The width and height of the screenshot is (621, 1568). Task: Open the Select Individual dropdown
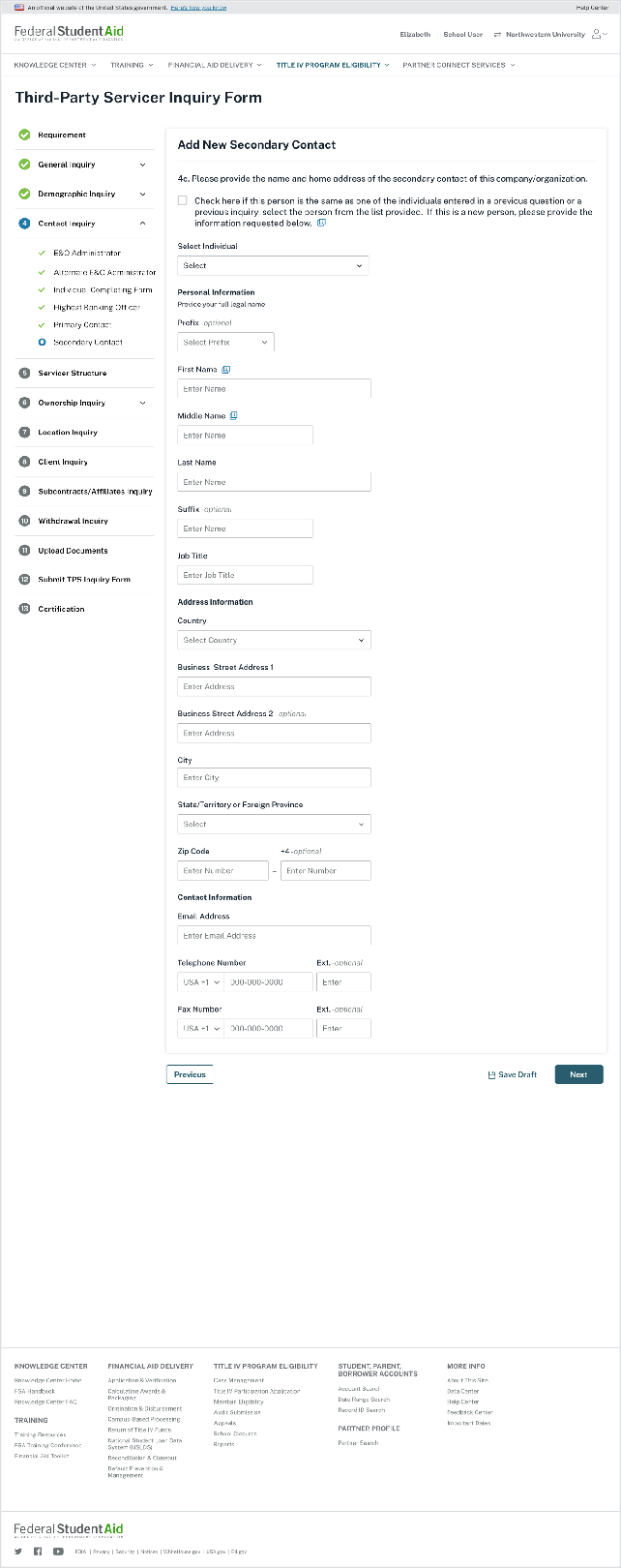tap(273, 265)
